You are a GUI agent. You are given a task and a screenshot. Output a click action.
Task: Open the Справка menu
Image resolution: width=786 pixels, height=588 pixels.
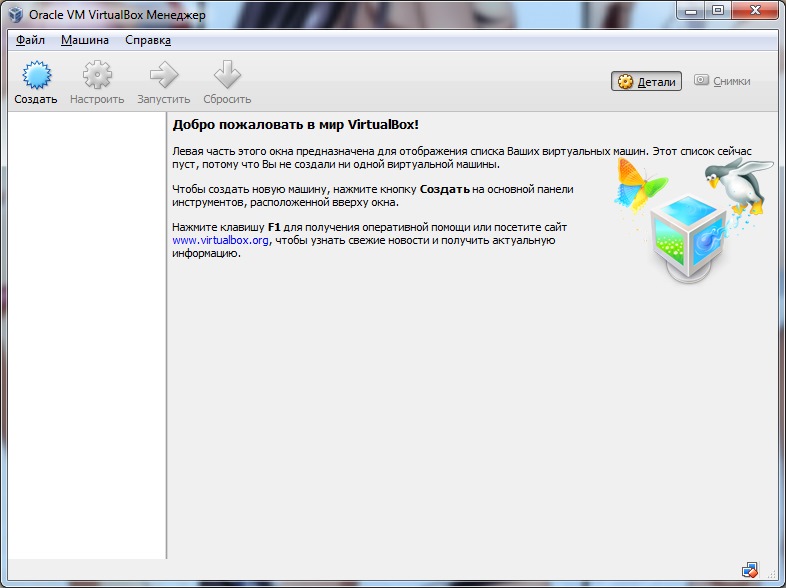tap(148, 40)
